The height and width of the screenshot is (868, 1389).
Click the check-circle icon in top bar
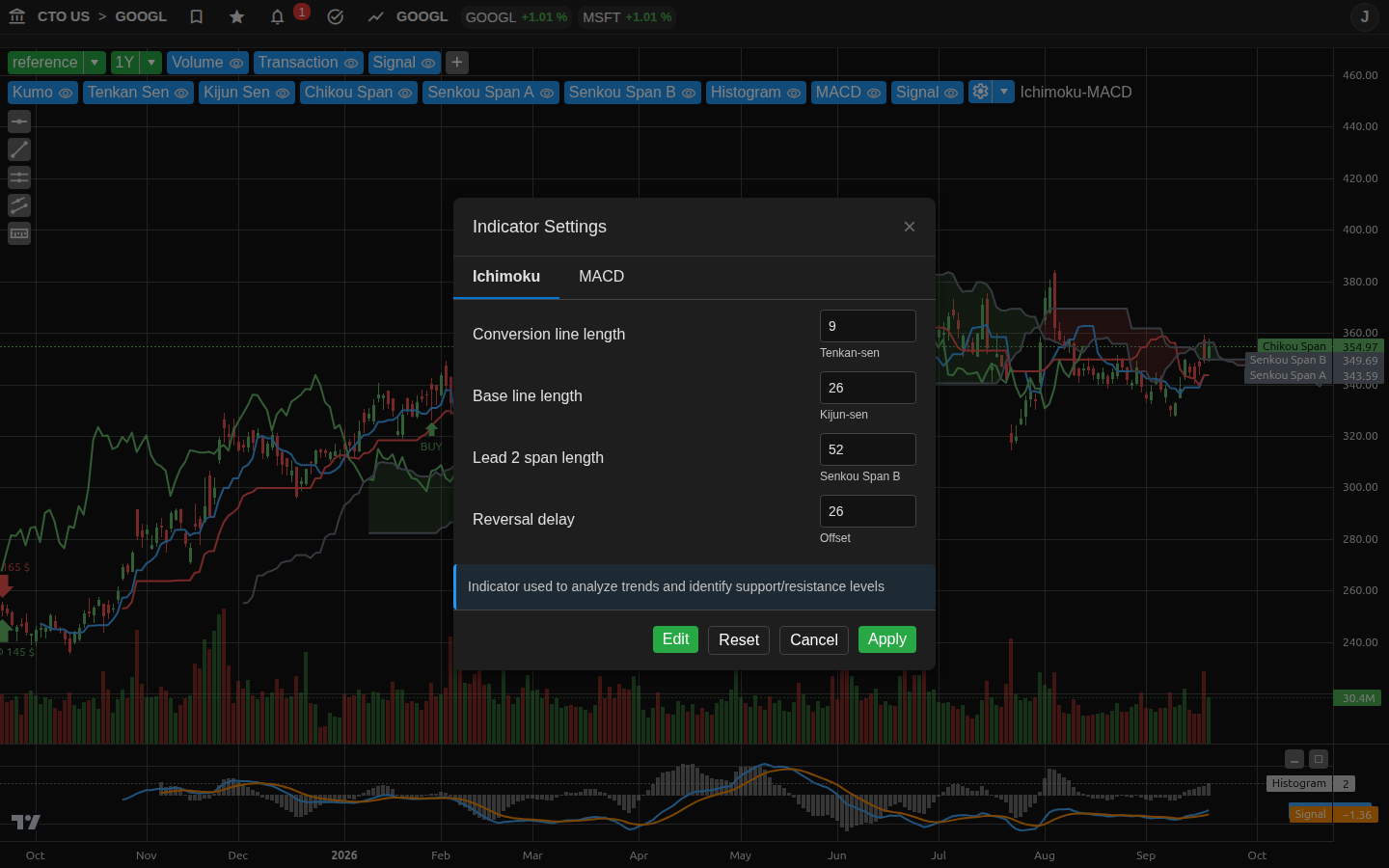click(x=336, y=16)
